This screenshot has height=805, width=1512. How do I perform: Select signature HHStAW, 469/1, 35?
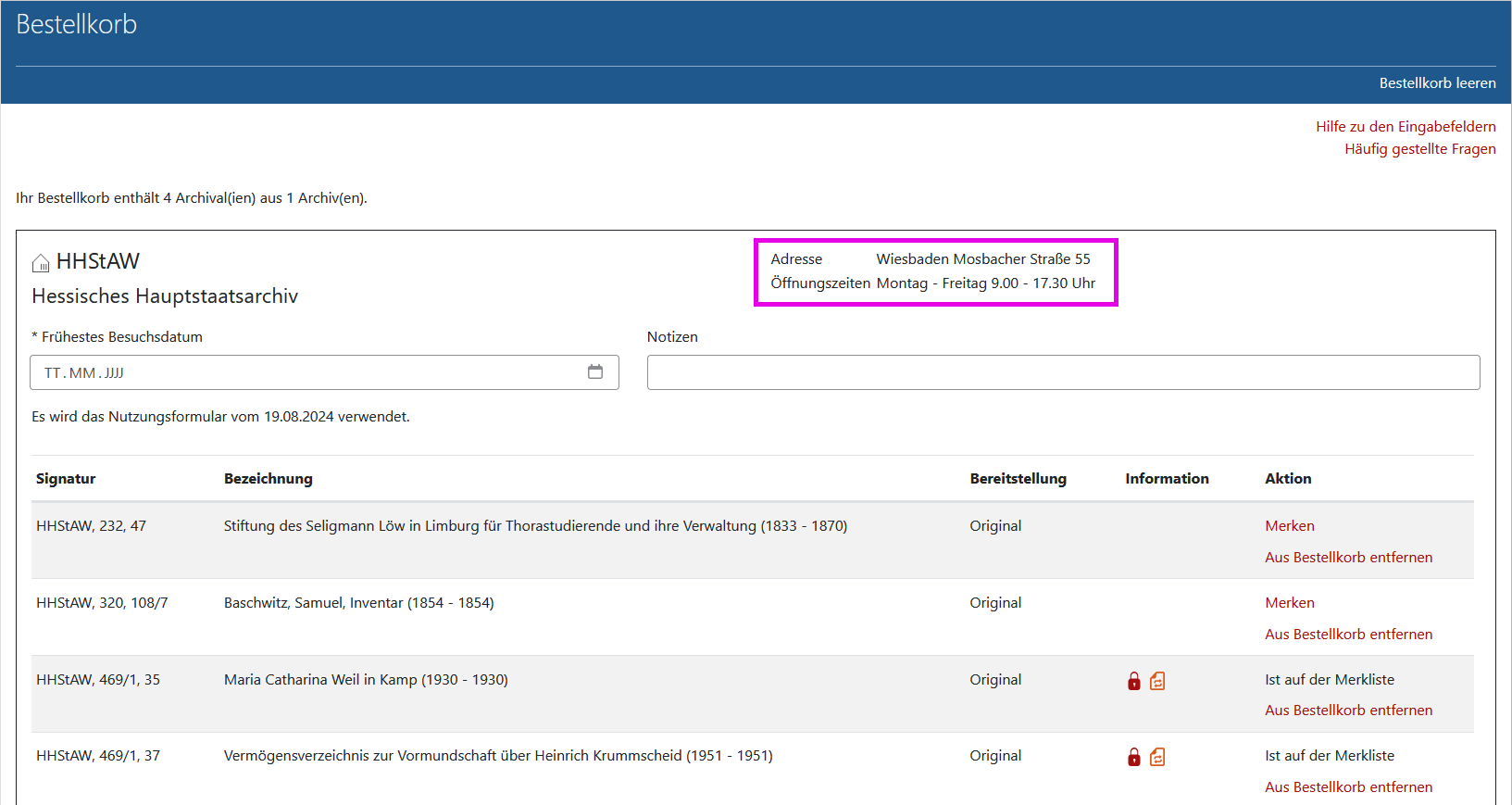98,680
